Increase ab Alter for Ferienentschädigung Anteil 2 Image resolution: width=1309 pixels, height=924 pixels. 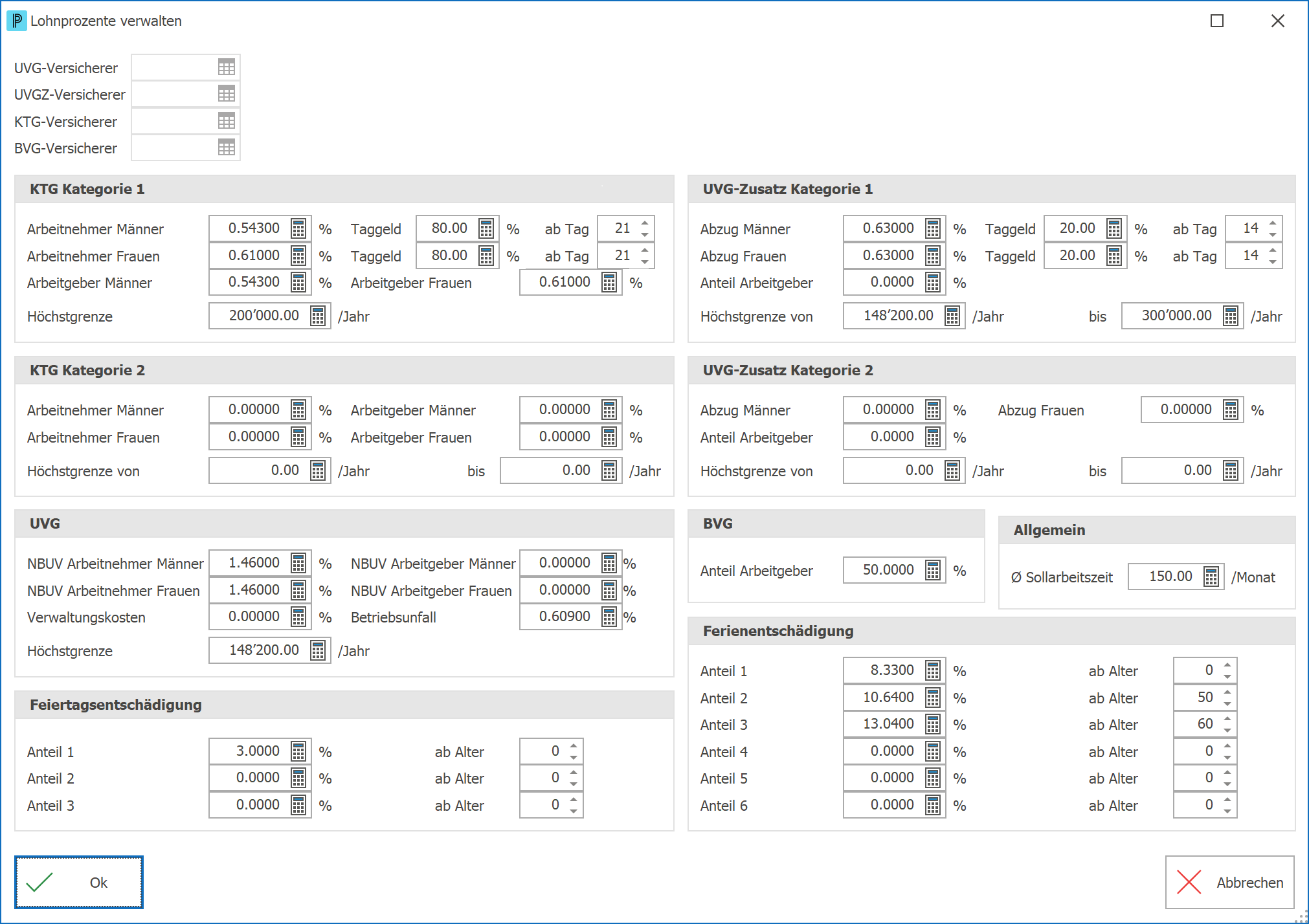(x=1227, y=692)
